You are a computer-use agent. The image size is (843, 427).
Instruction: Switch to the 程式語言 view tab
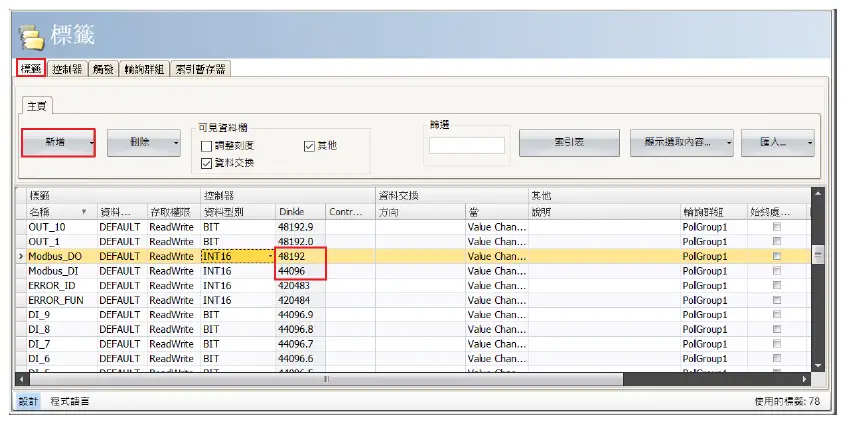click(x=70, y=401)
